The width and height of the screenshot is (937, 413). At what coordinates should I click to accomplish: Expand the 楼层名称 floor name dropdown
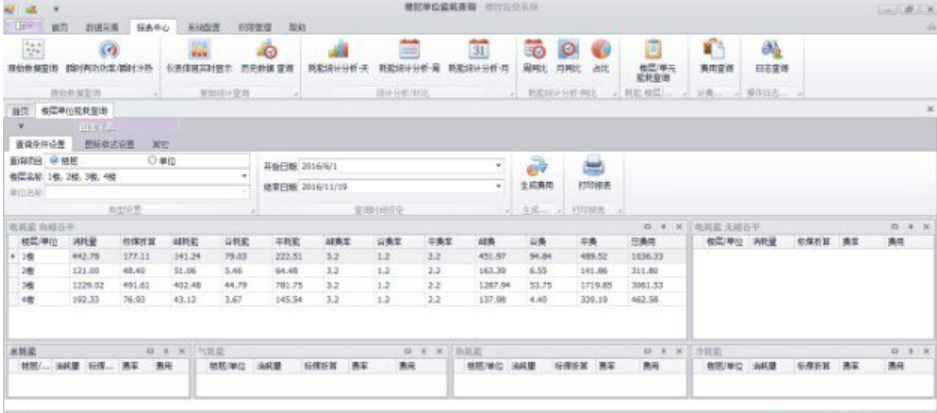pyautogui.click(x=244, y=176)
